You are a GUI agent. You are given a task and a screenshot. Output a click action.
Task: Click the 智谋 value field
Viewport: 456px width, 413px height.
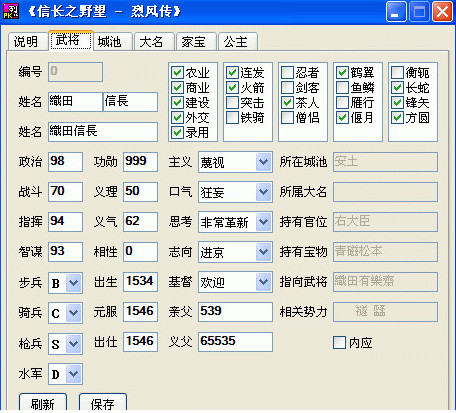coord(65,252)
